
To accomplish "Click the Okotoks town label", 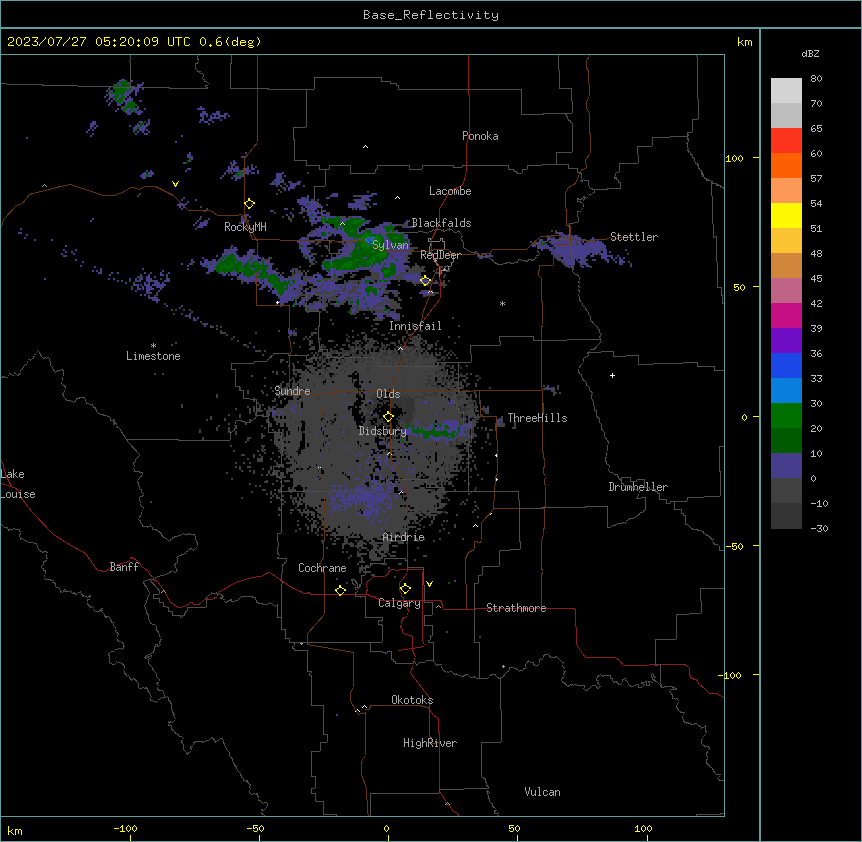I will pos(412,700).
